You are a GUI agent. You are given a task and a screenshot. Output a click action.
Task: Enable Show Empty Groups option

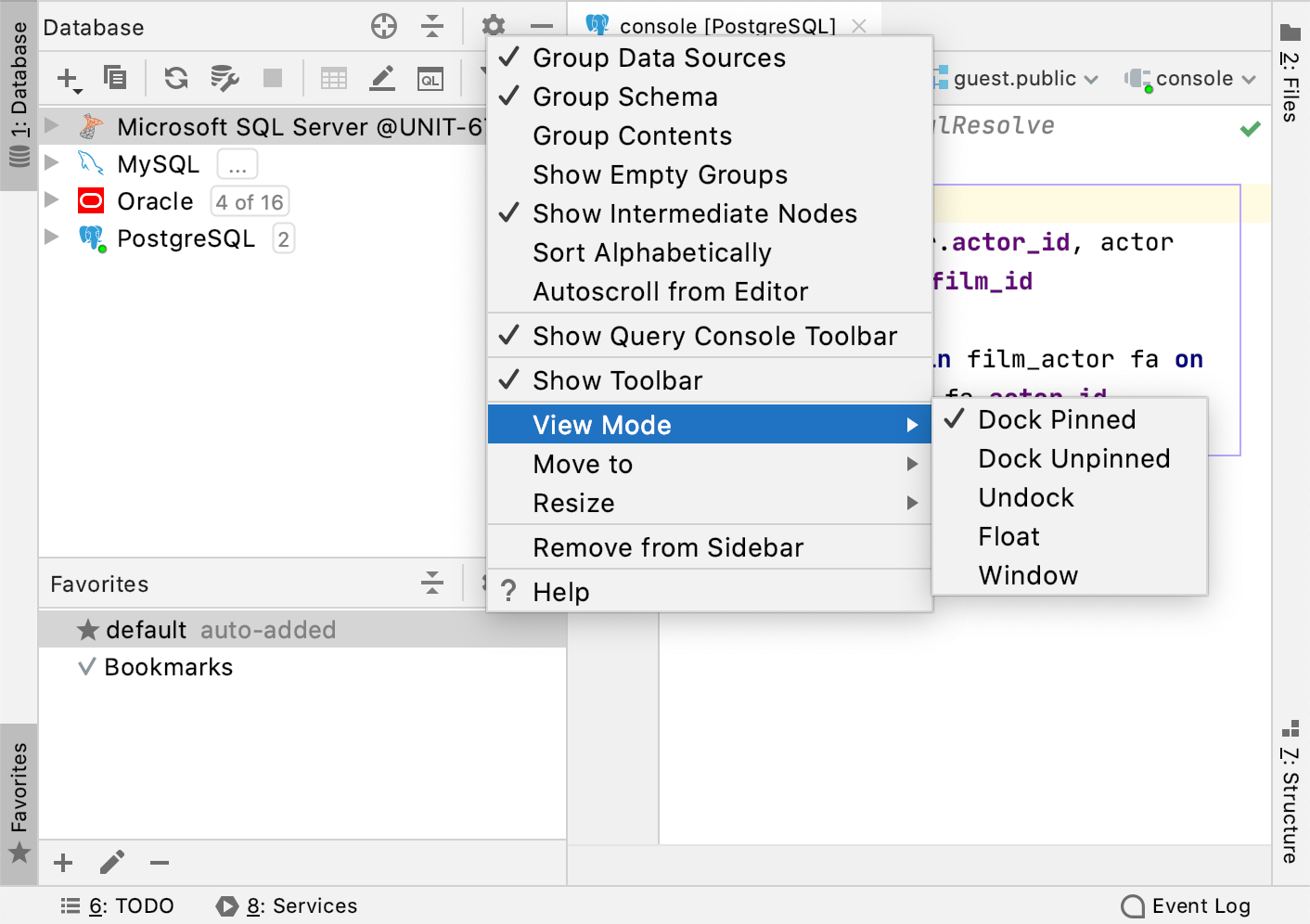(710, 174)
